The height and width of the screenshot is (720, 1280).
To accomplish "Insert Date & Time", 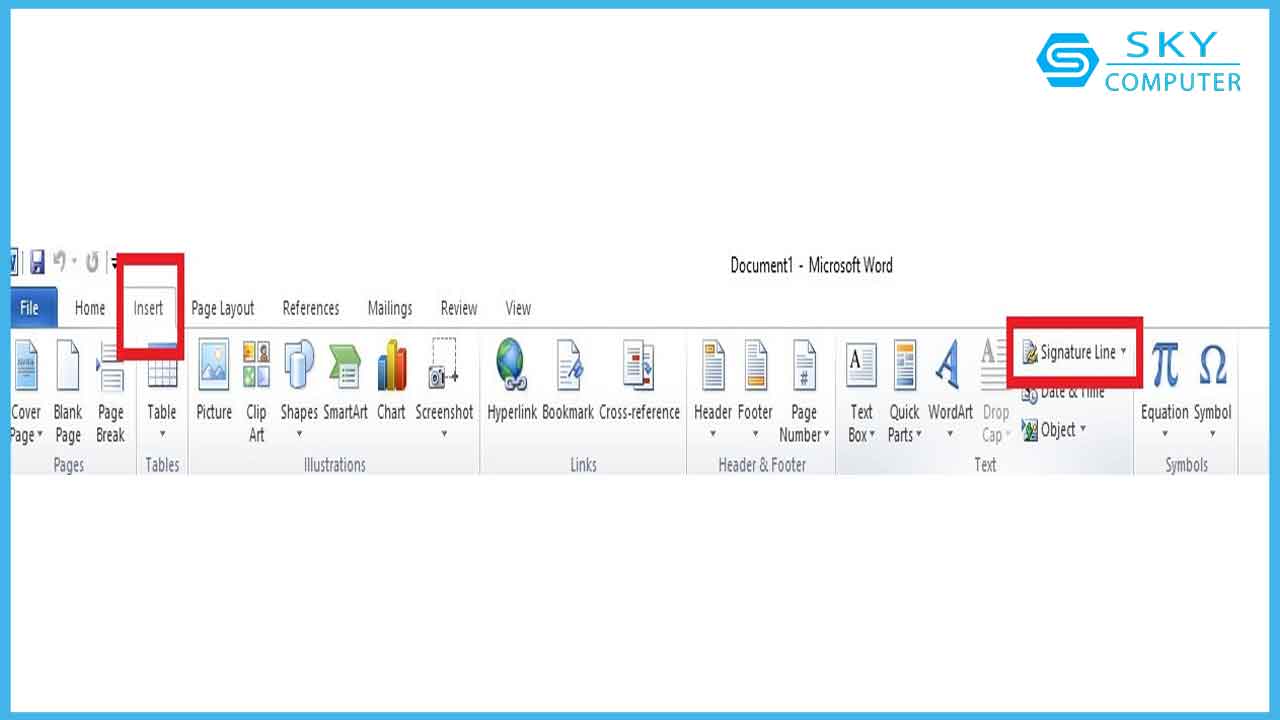I will [x=1063, y=392].
